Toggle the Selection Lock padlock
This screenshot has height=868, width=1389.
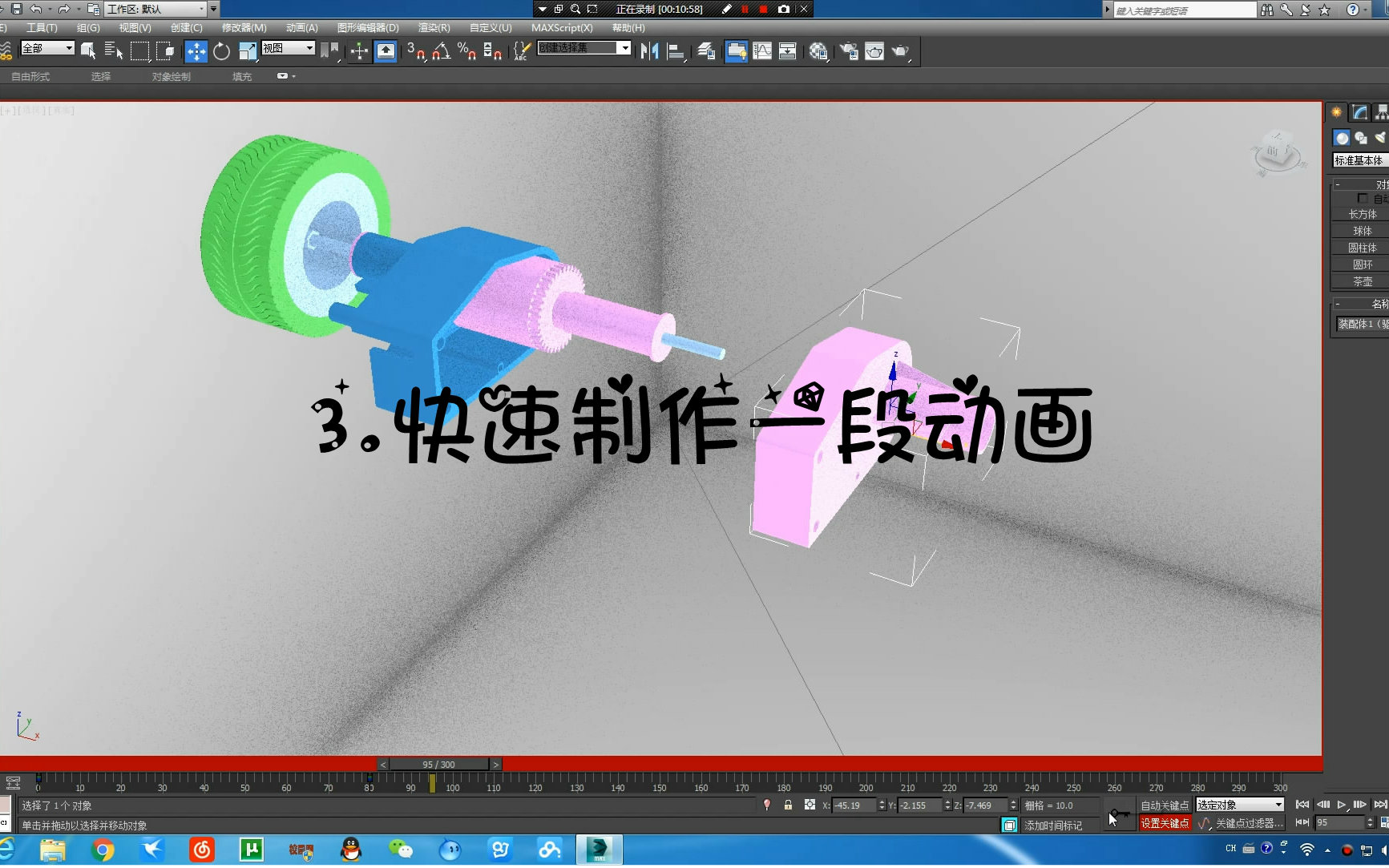[788, 805]
